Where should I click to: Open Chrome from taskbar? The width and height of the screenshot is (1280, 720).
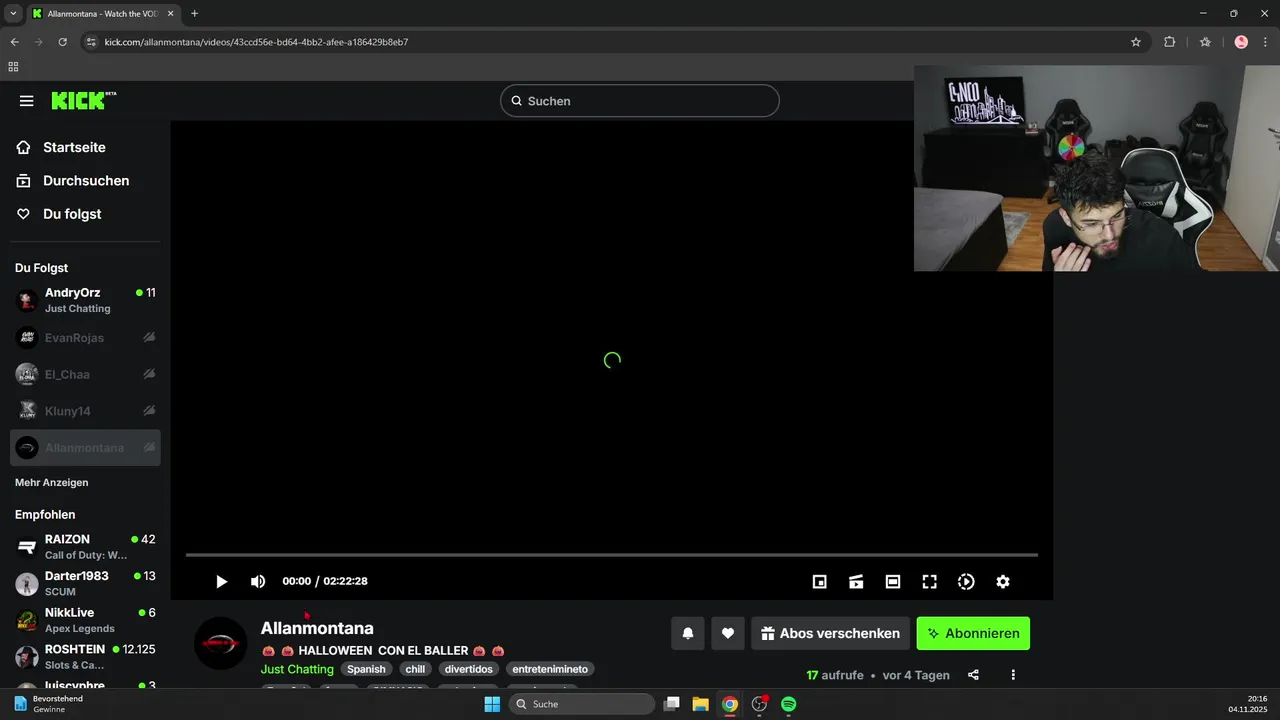730,704
